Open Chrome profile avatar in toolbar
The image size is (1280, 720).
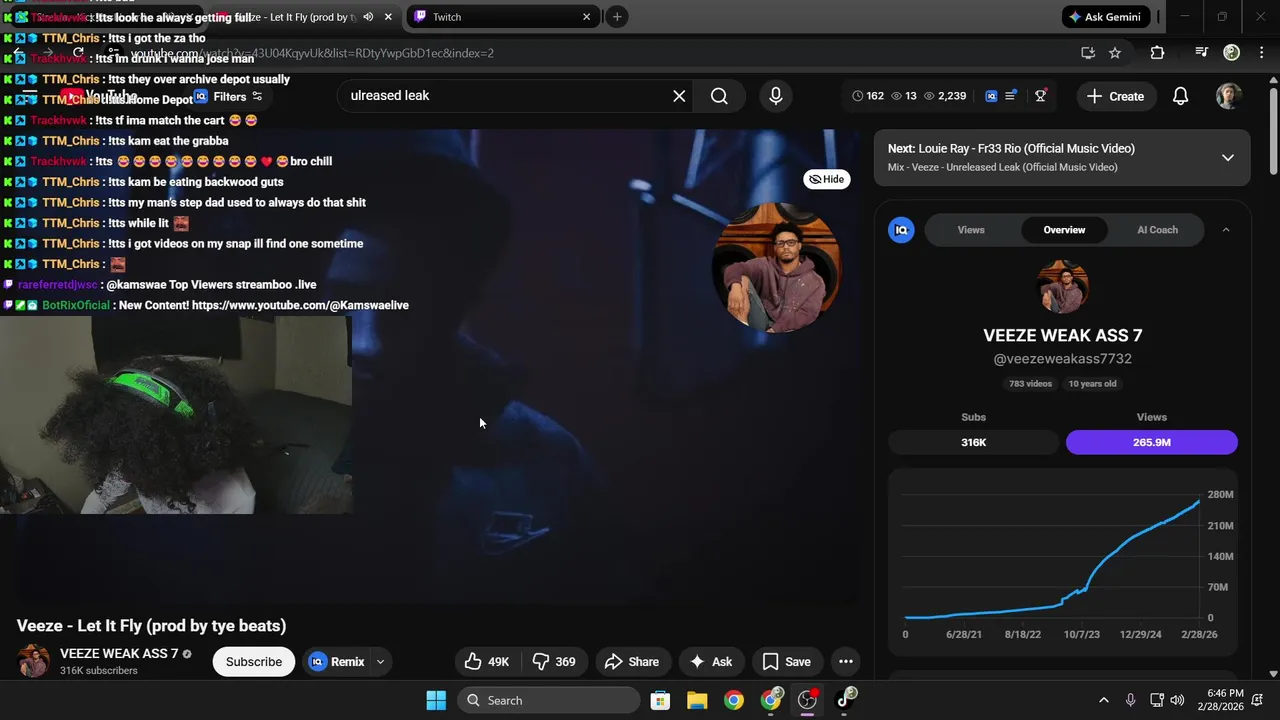pos(1232,53)
